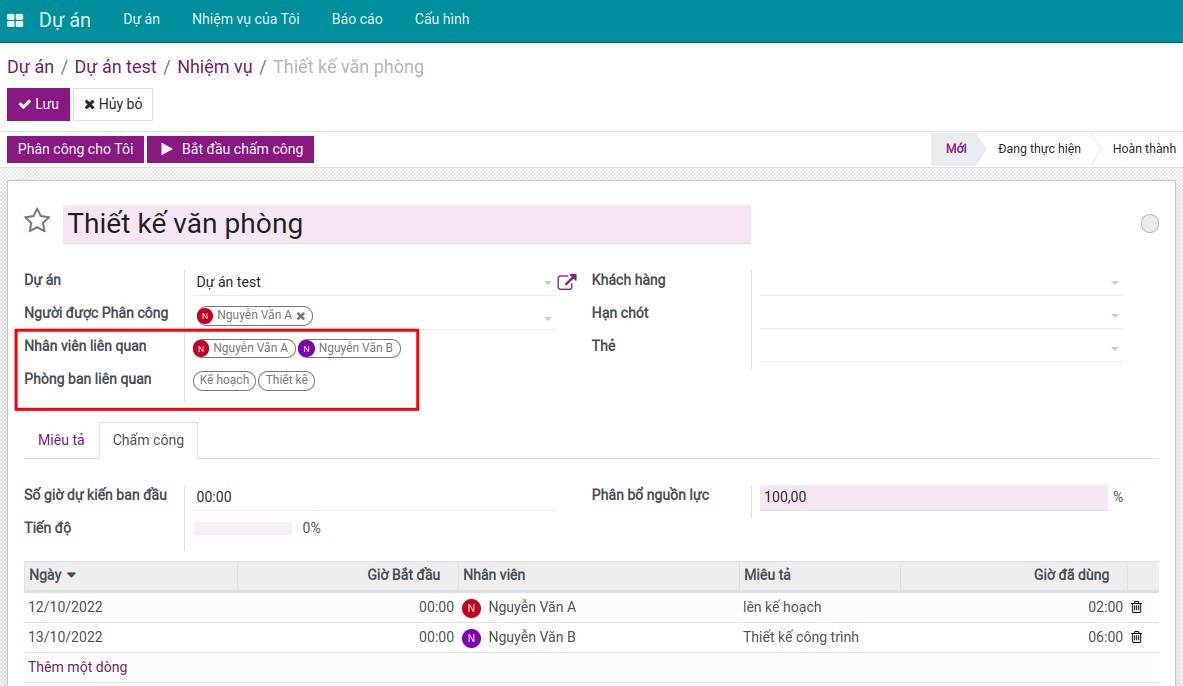Click the Phân bổ nguồn lực field
The image size is (1183, 686).
932,497
